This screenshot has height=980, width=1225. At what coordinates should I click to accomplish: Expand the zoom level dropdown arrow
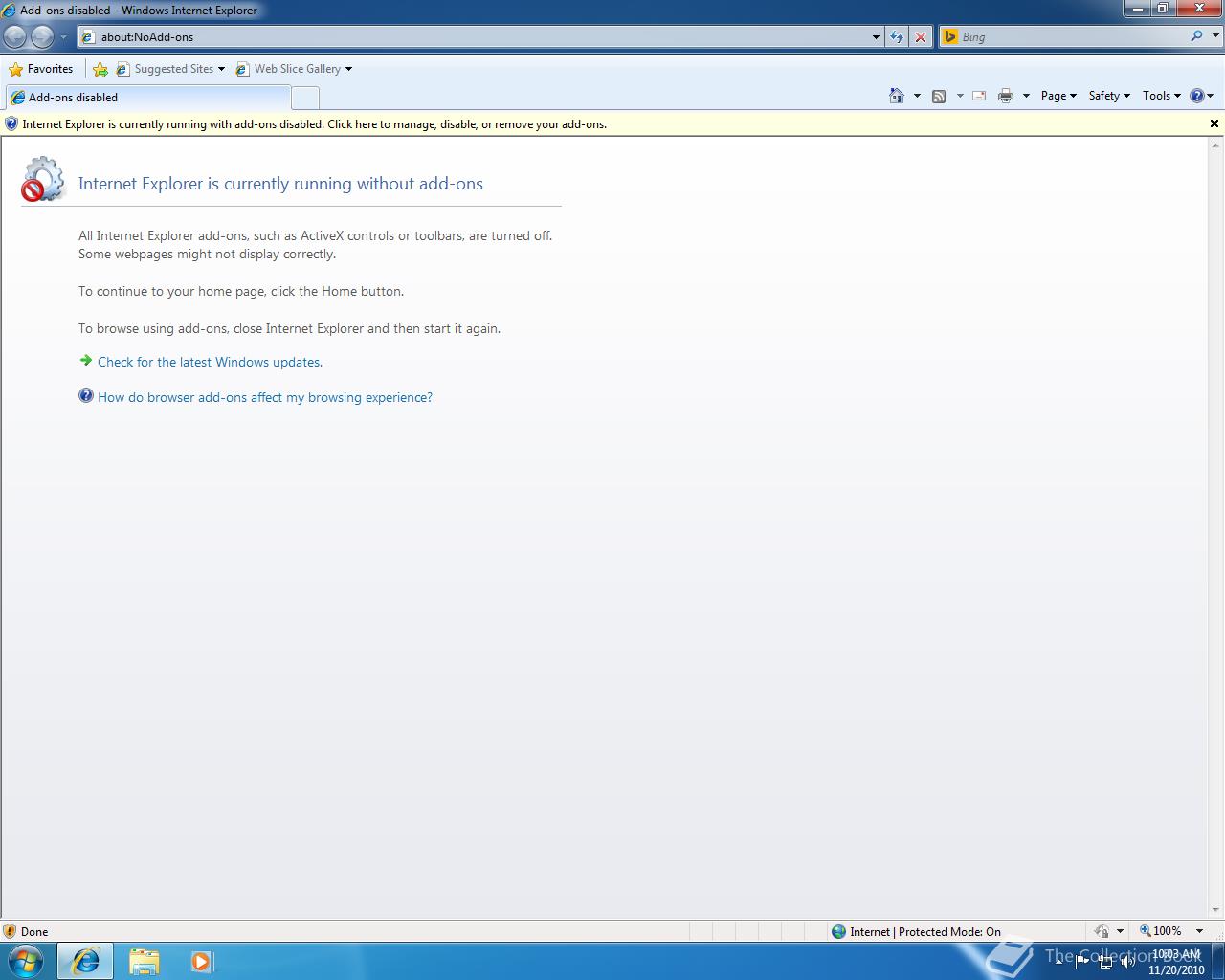point(1199,931)
